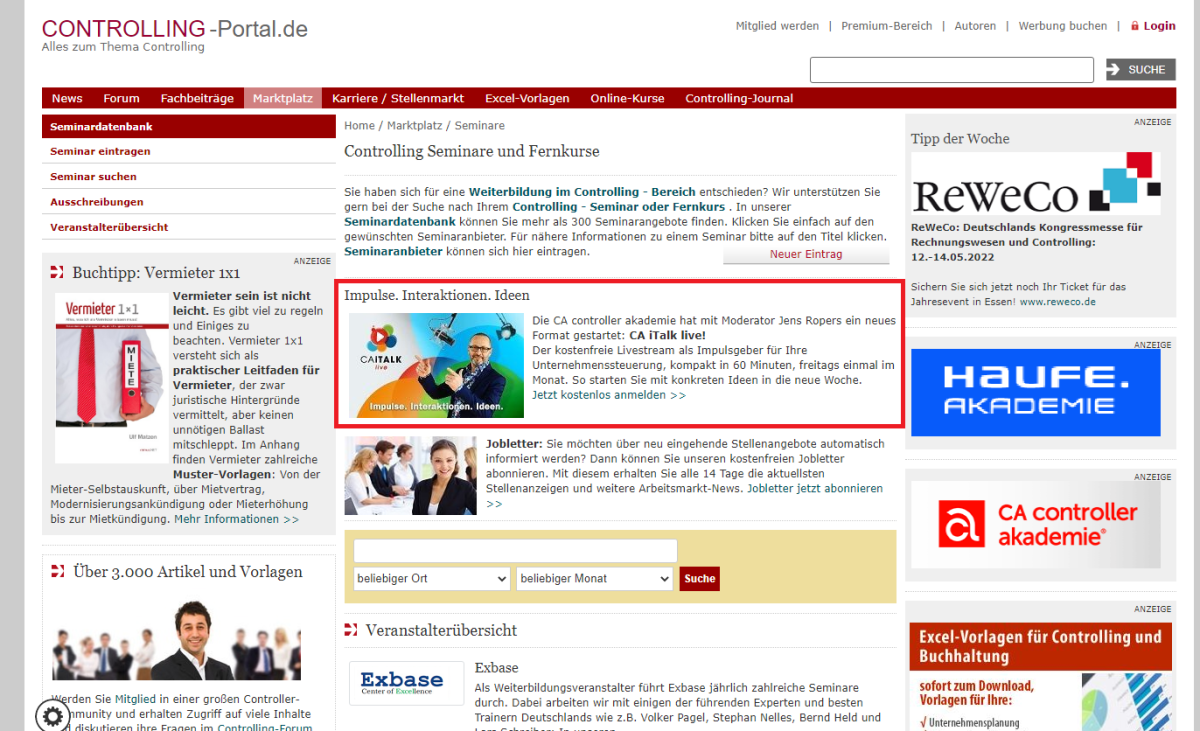Open Fachbeiträge in the navigation bar
This screenshot has width=1200, height=731.
tap(197, 98)
